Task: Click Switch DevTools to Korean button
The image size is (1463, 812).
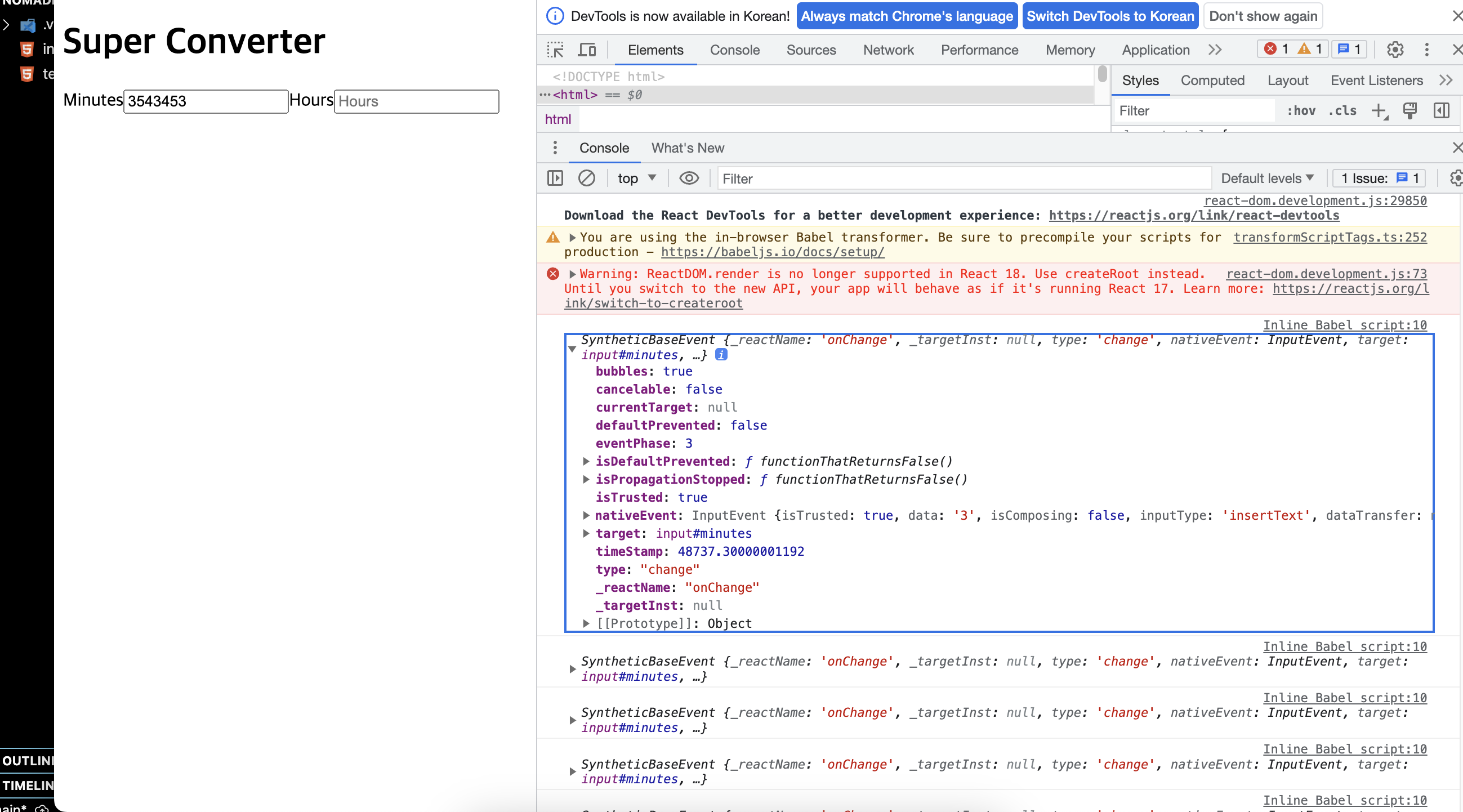Action: pos(1110,16)
